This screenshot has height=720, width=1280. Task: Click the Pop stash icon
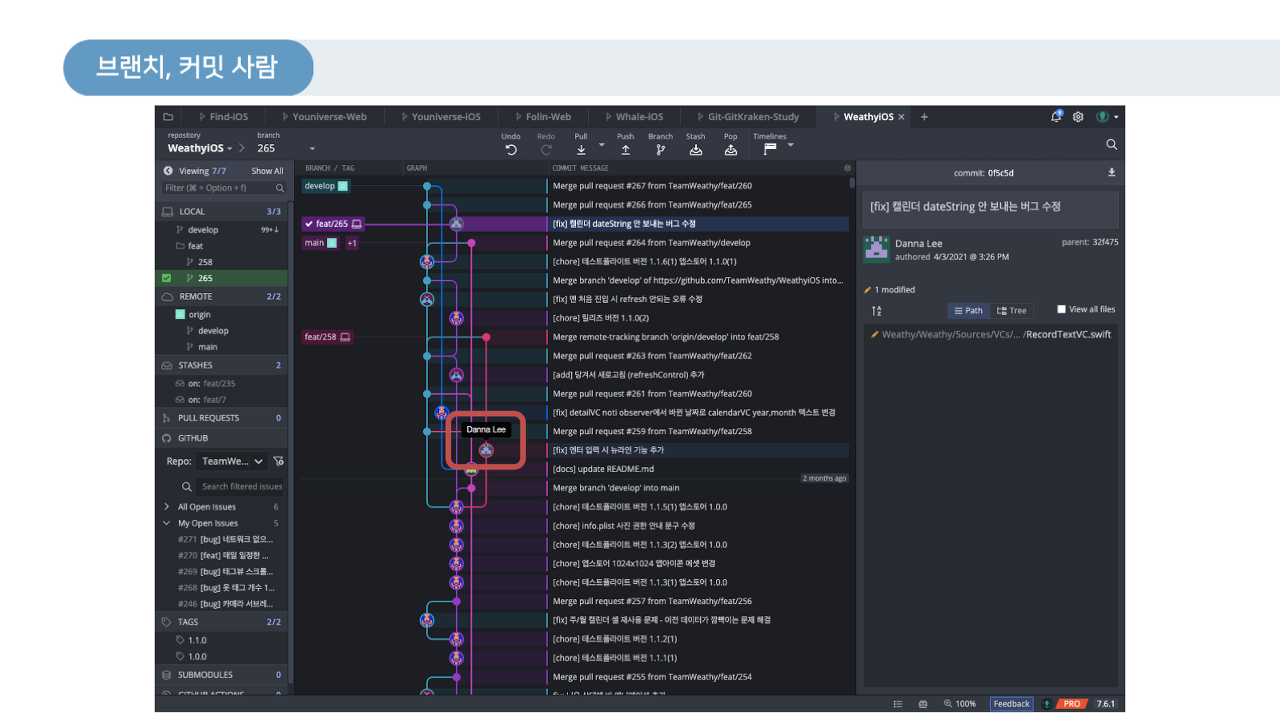point(731,150)
